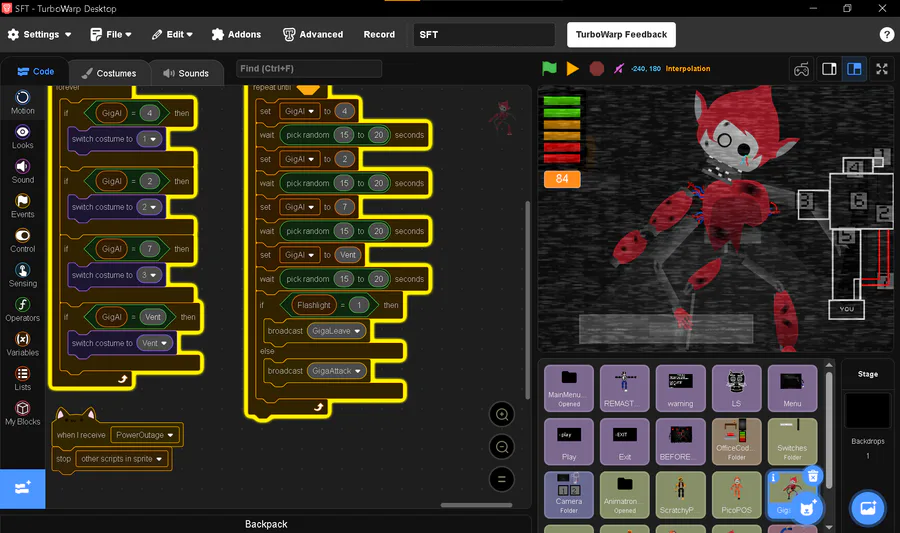900x533 pixels.
Task: Click the workspace horizontal scrollbar
Action: tap(476, 505)
